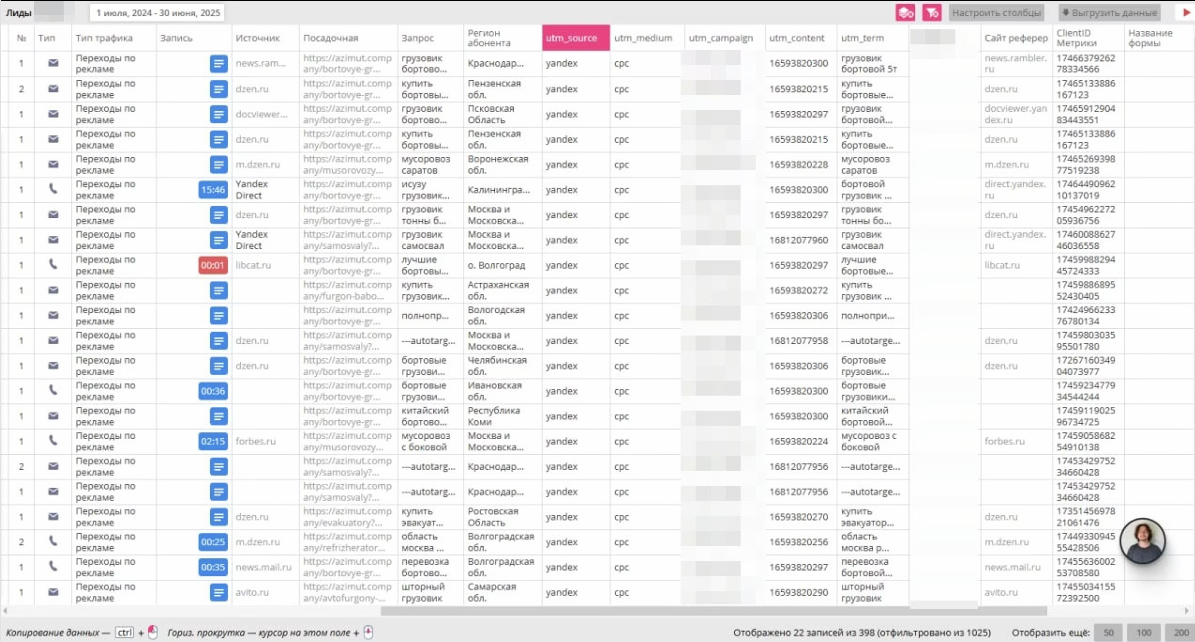This screenshot has height=642, width=1195.
Task: Click the pink clear-filter funnel icon
Action: tap(931, 13)
